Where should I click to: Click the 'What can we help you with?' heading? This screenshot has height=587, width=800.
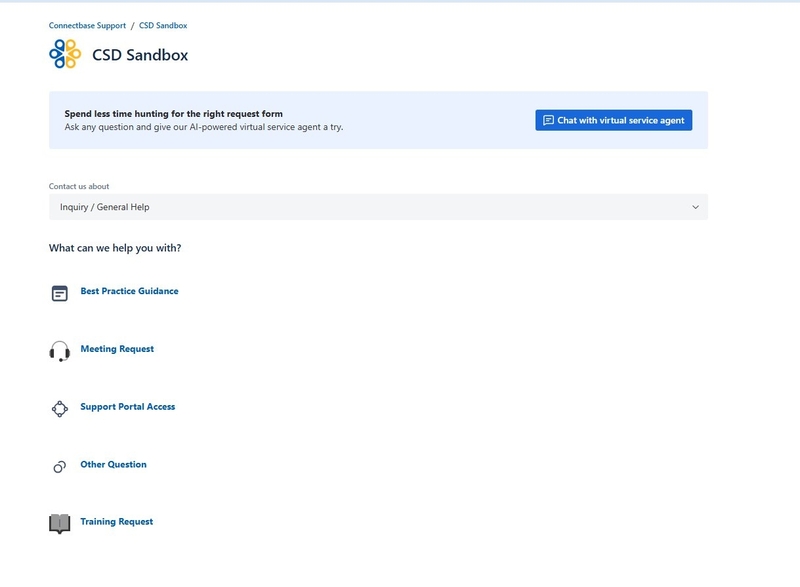115,248
